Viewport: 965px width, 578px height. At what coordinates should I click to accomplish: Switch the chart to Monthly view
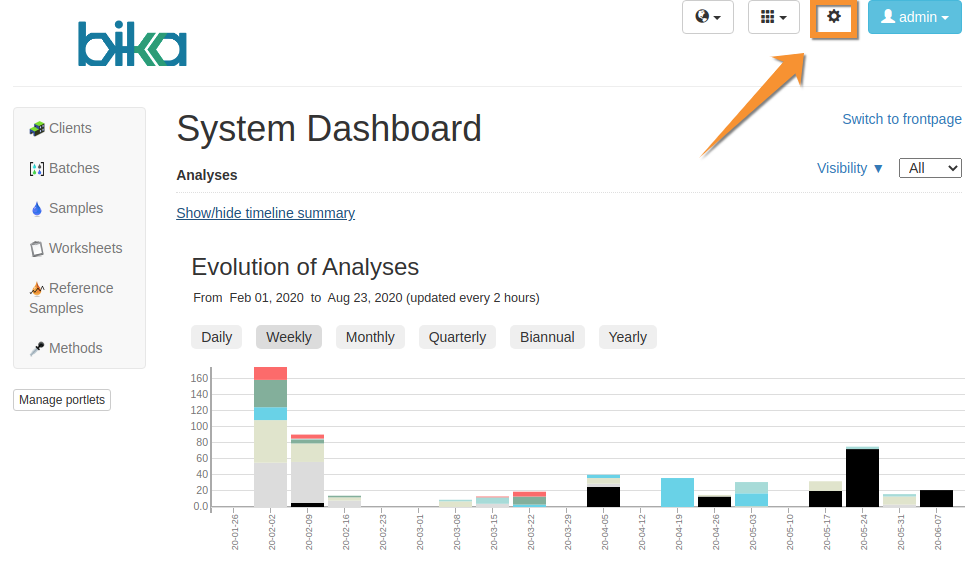click(370, 337)
